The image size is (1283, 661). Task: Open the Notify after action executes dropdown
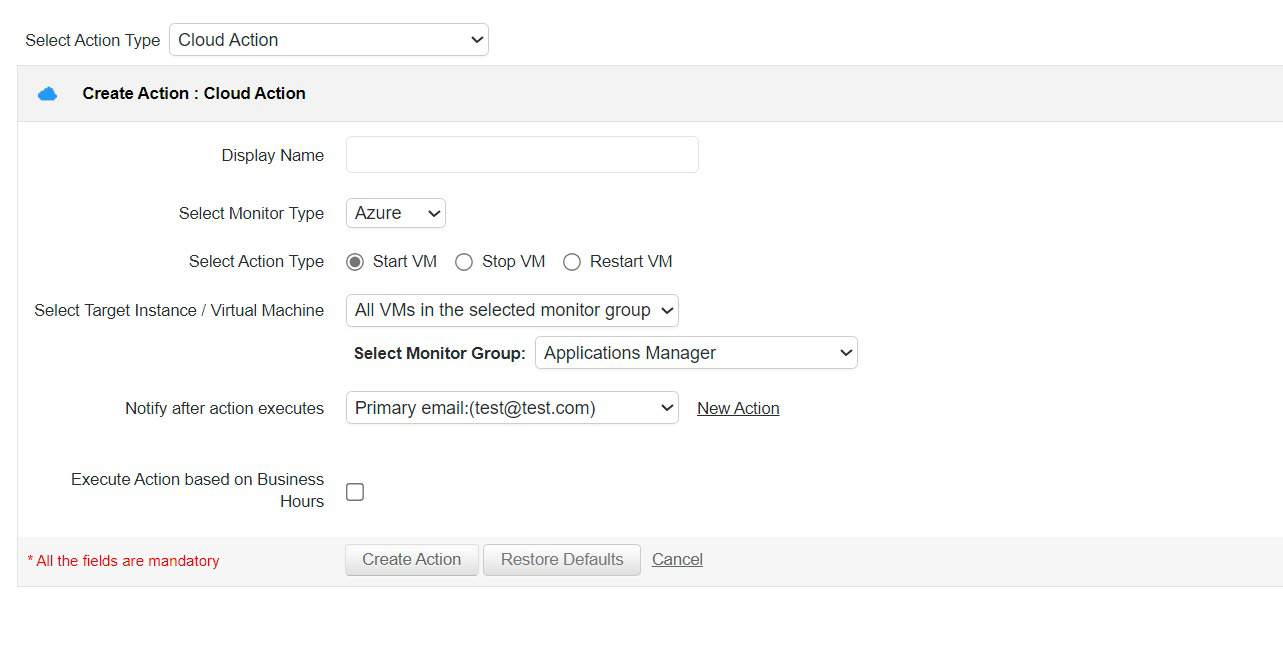pos(511,407)
